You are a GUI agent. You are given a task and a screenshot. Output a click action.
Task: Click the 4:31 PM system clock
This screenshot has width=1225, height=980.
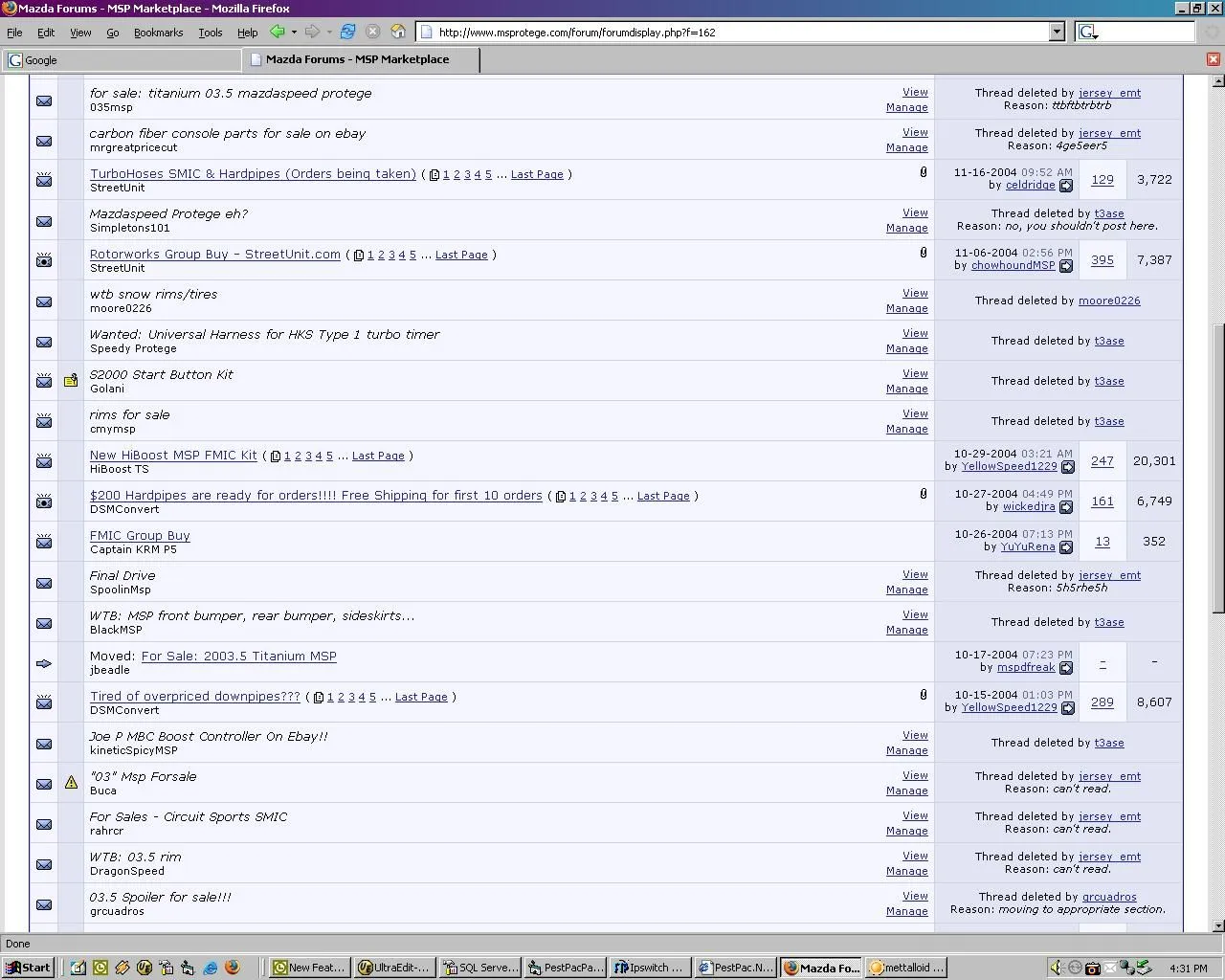pyautogui.click(x=1188, y=969)
